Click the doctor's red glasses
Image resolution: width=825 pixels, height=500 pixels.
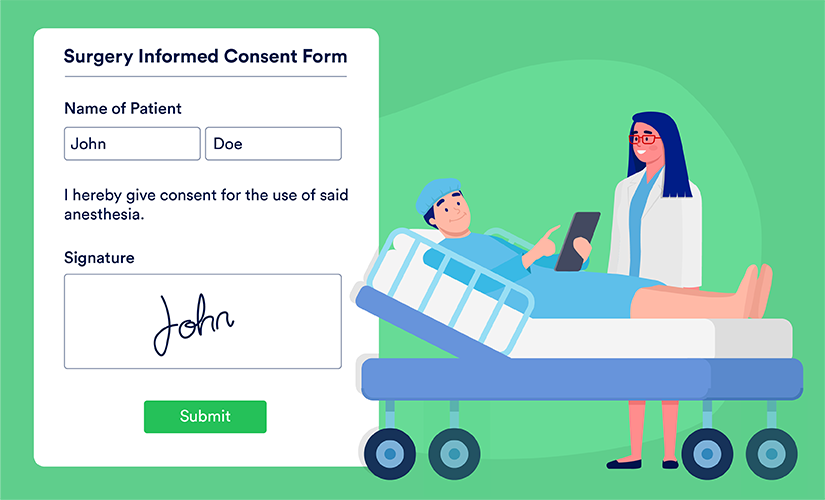644,139
